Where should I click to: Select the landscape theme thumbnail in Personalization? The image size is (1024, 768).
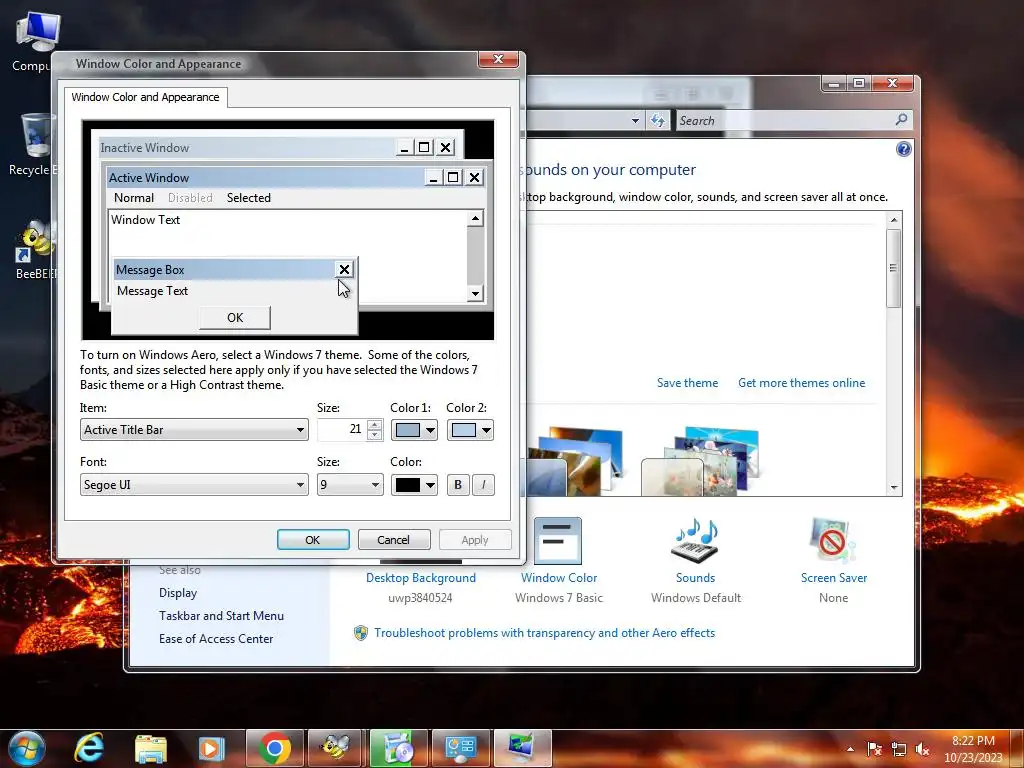click(575, 460)
